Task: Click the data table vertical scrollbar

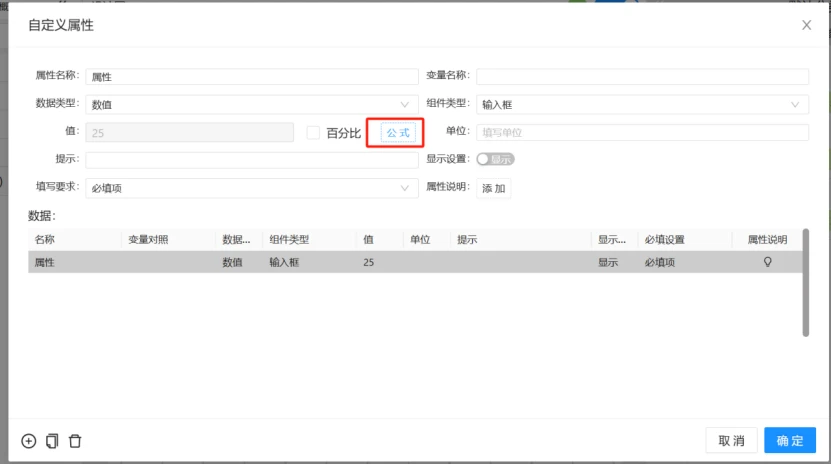Action: tap(806, 283)
